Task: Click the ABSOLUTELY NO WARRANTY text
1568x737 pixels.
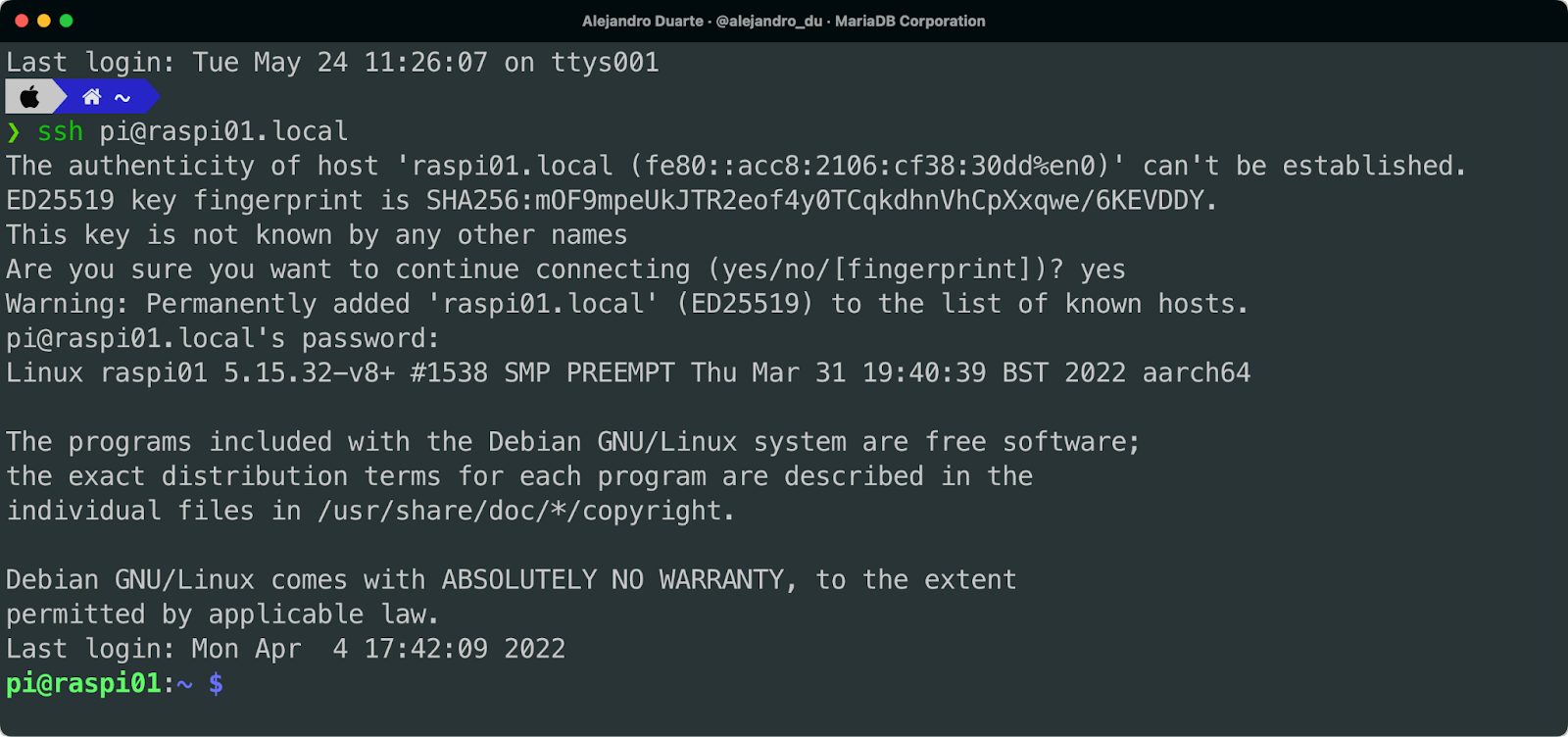Action: coord(612,580)
